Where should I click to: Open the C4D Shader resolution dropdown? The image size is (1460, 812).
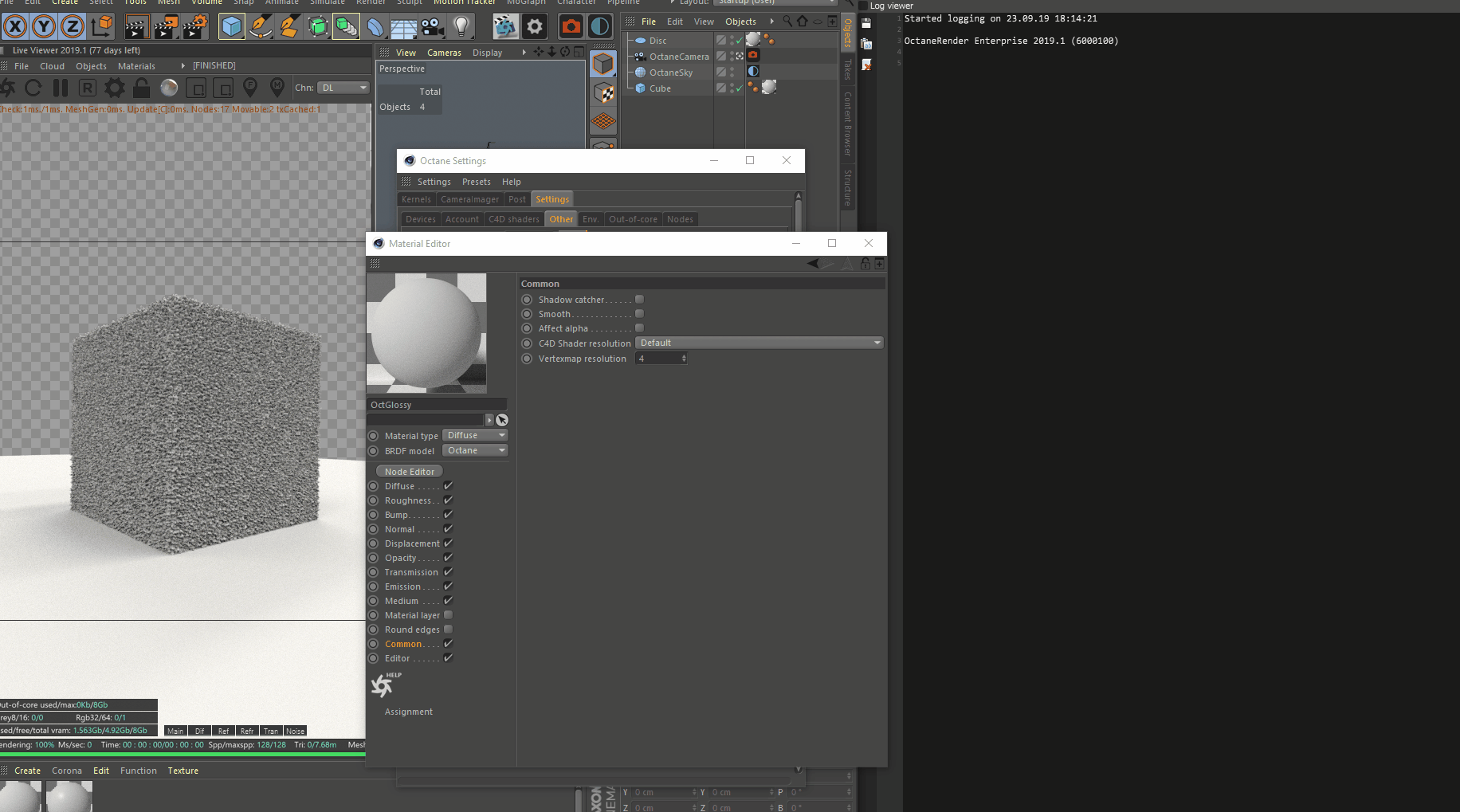click(759, 343)
